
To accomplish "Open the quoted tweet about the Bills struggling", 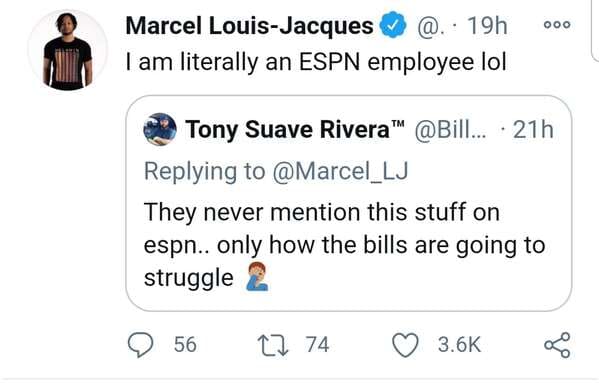I will click(348, 203).
